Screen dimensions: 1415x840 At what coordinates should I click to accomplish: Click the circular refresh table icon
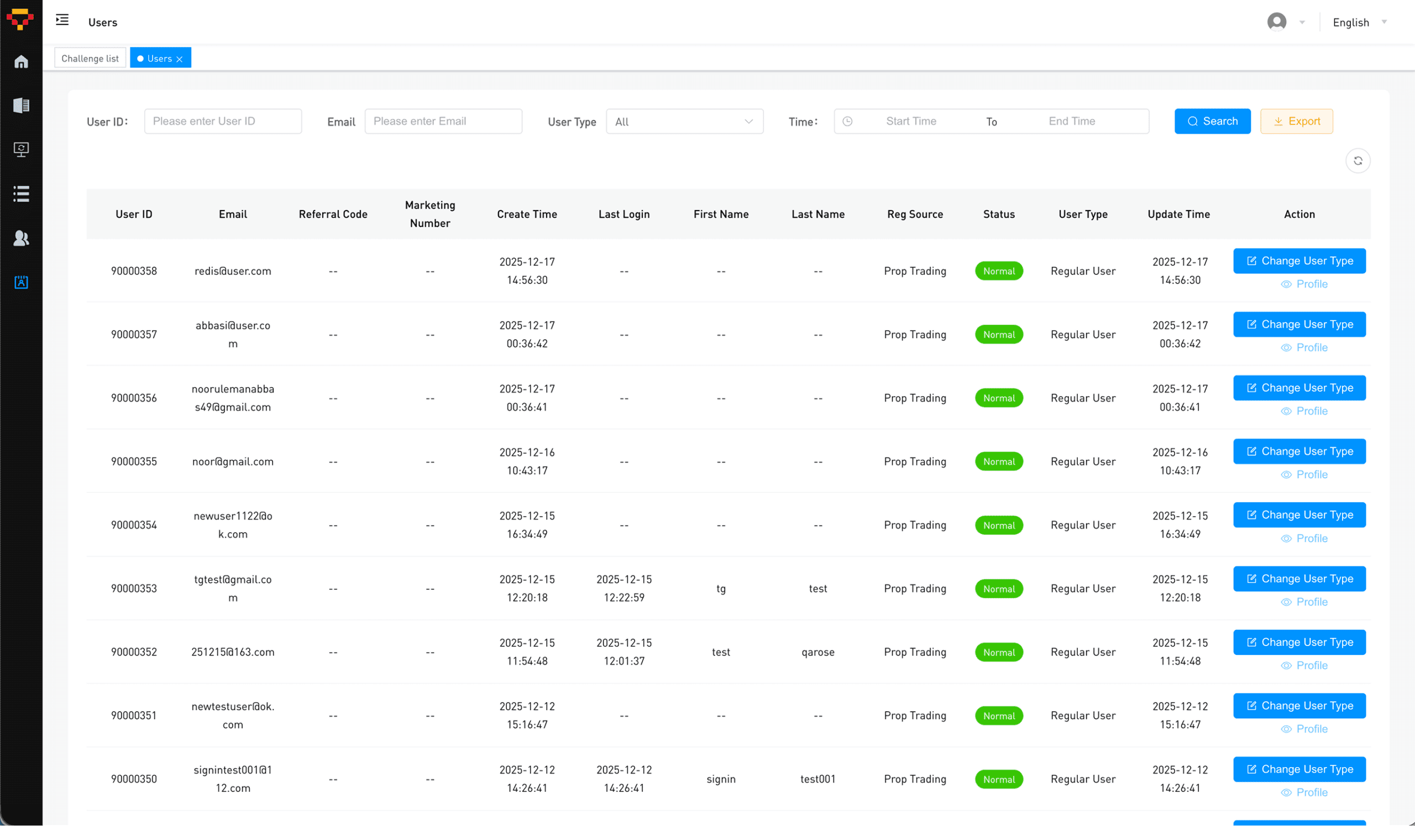tap(1358, 161)
